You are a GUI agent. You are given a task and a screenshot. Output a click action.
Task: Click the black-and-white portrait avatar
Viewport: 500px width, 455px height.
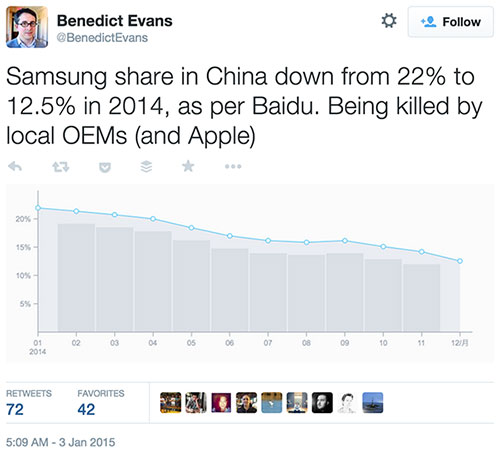(x=322, y=403)
